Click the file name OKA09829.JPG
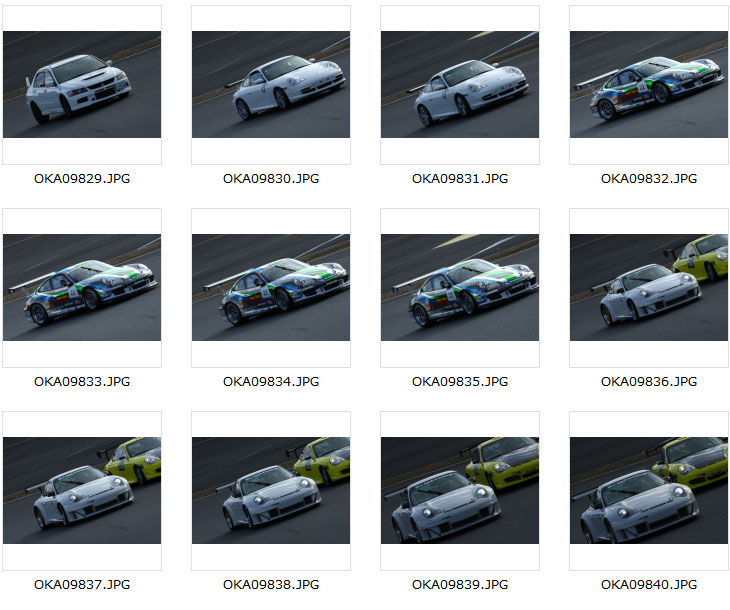 (82, 179)
